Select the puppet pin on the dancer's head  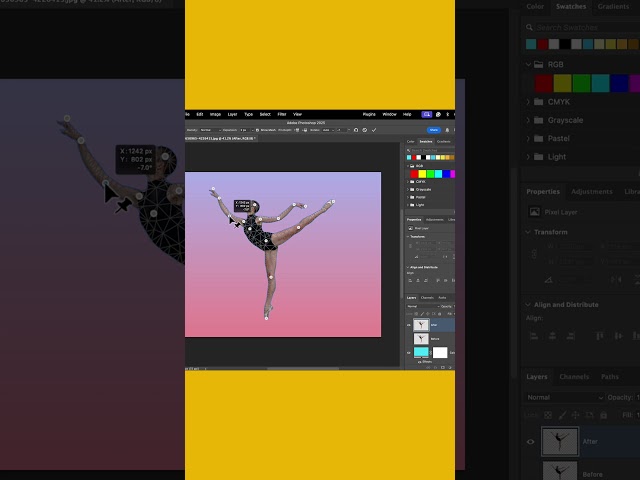coord(255,204)
